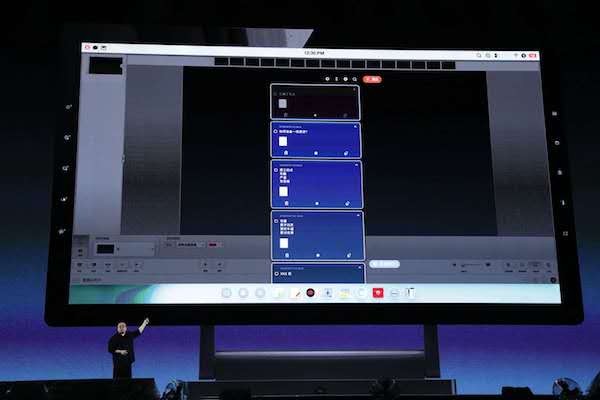Viewport: 600px width, 400px height.
Task: Open the document thumbnail on the dark top card
Action: point(282,103)
